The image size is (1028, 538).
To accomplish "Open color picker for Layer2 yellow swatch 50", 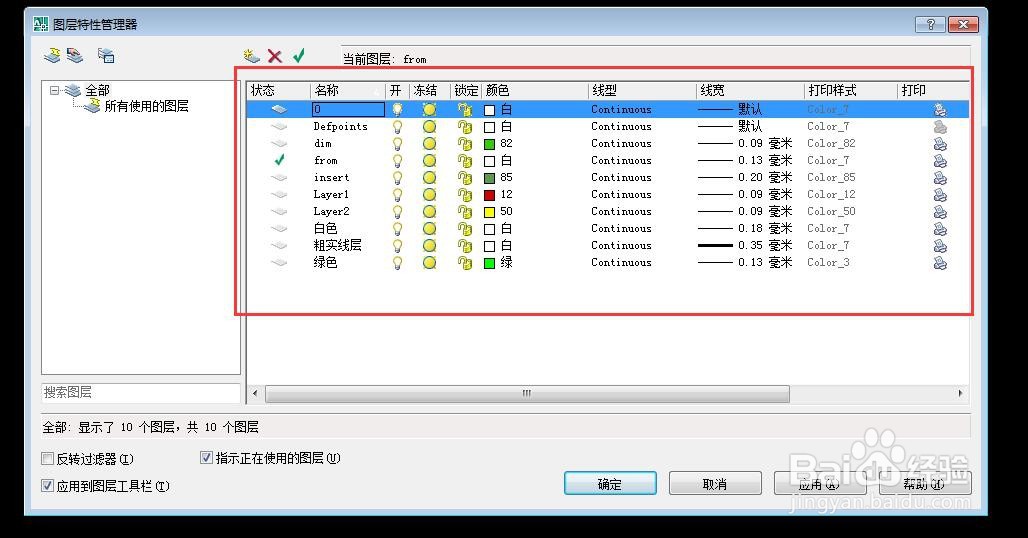I will [489, 212].
